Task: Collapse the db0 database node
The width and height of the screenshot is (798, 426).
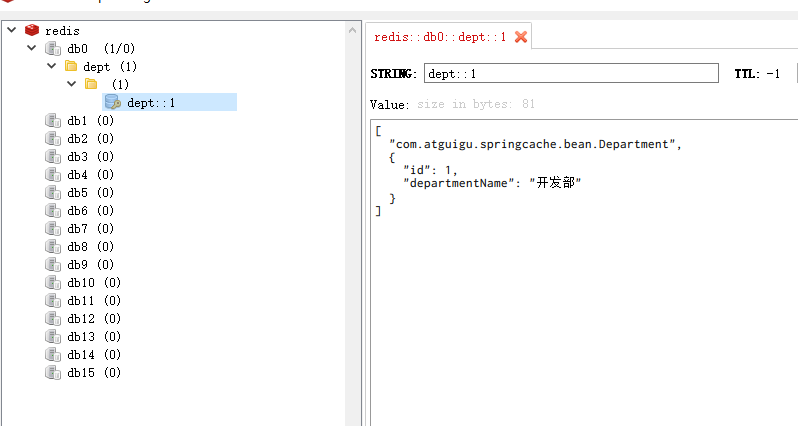Action: pyautogui.click(x=32, y=48)
